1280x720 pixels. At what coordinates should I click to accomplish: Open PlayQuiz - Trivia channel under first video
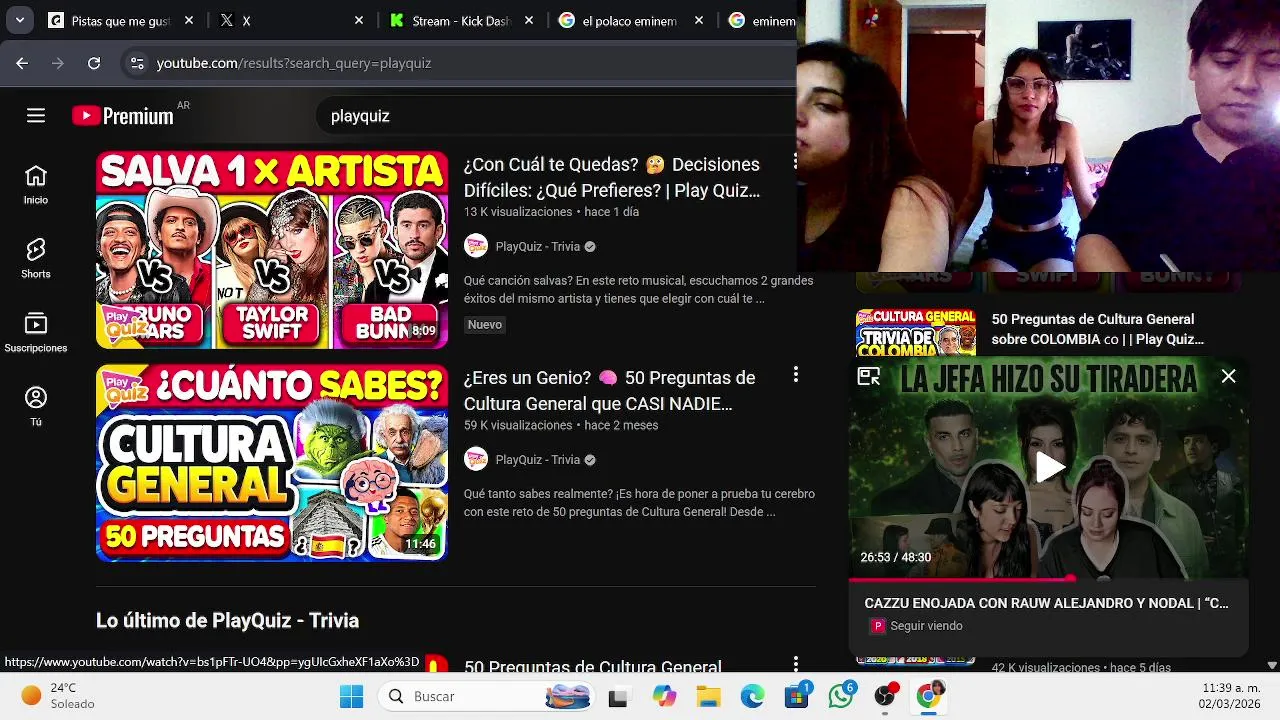tap(538, 246)
